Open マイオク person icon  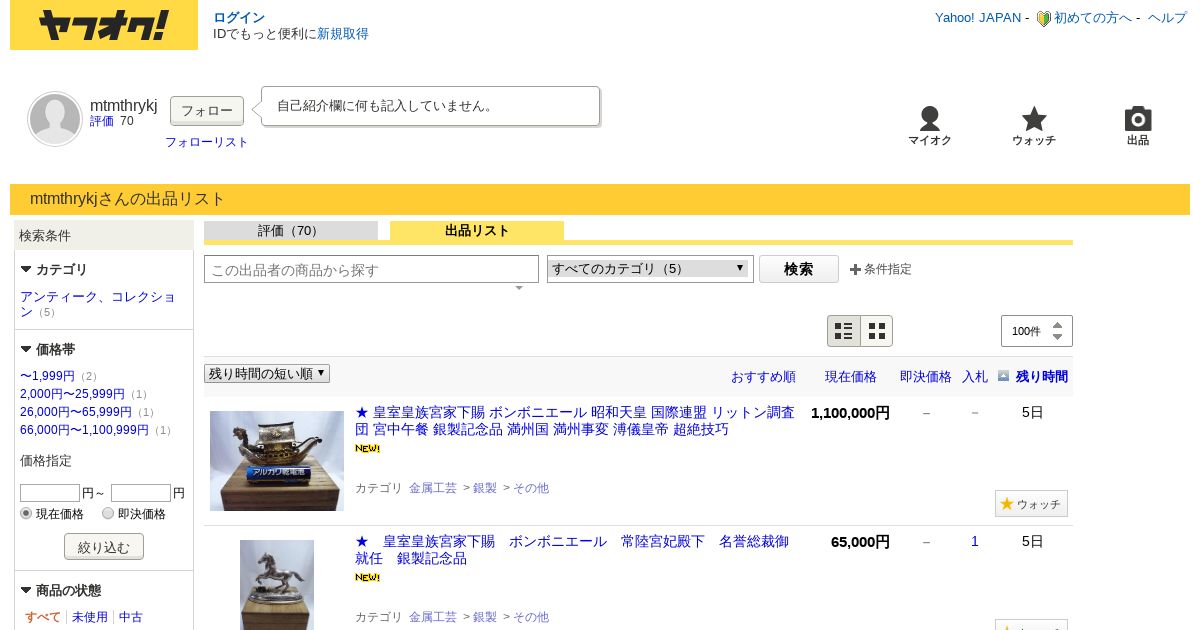pyautogui.click(x=930, y=118)
